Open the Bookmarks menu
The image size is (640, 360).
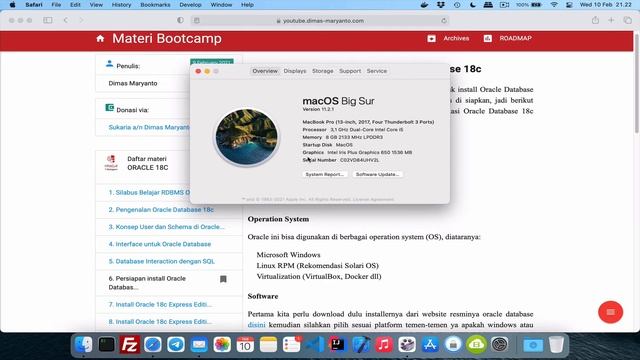point(156,5)
